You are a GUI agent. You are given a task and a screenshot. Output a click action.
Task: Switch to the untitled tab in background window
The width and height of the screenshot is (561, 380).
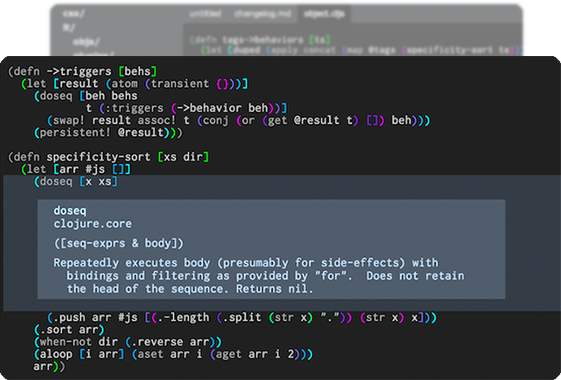205,14
